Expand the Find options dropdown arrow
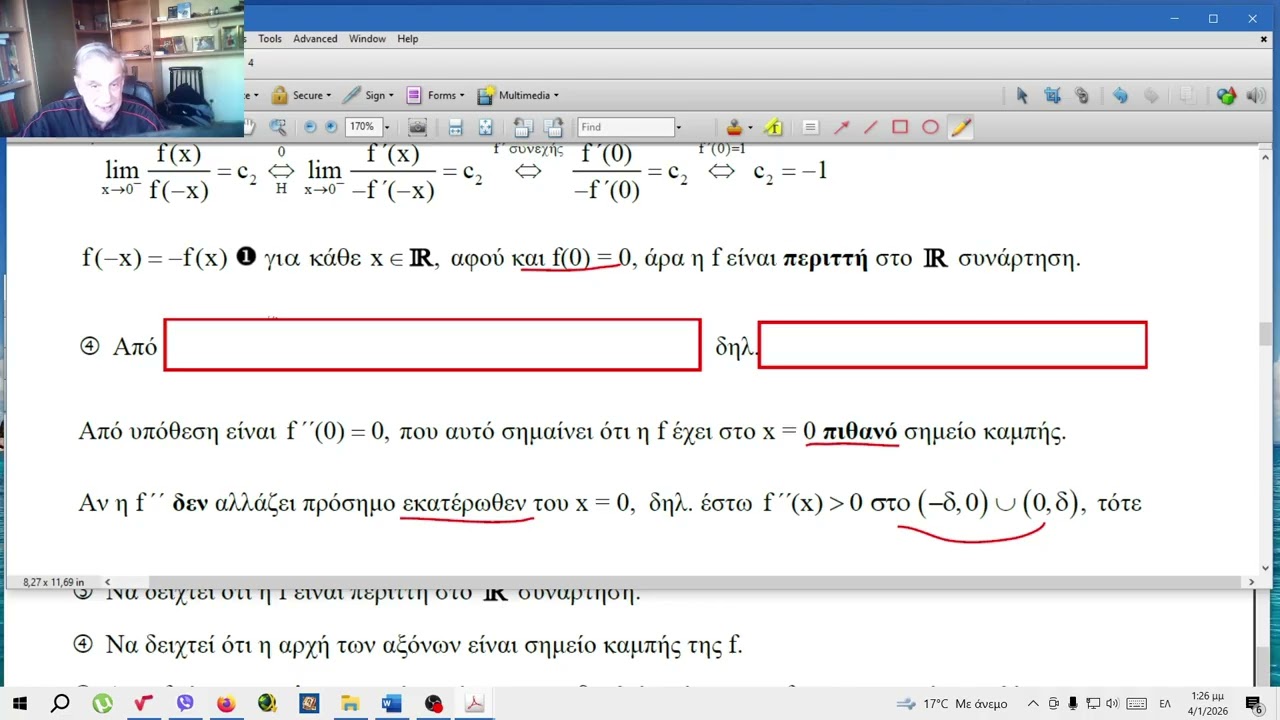This screenshot has width=1280, height=720. (678, 127)
